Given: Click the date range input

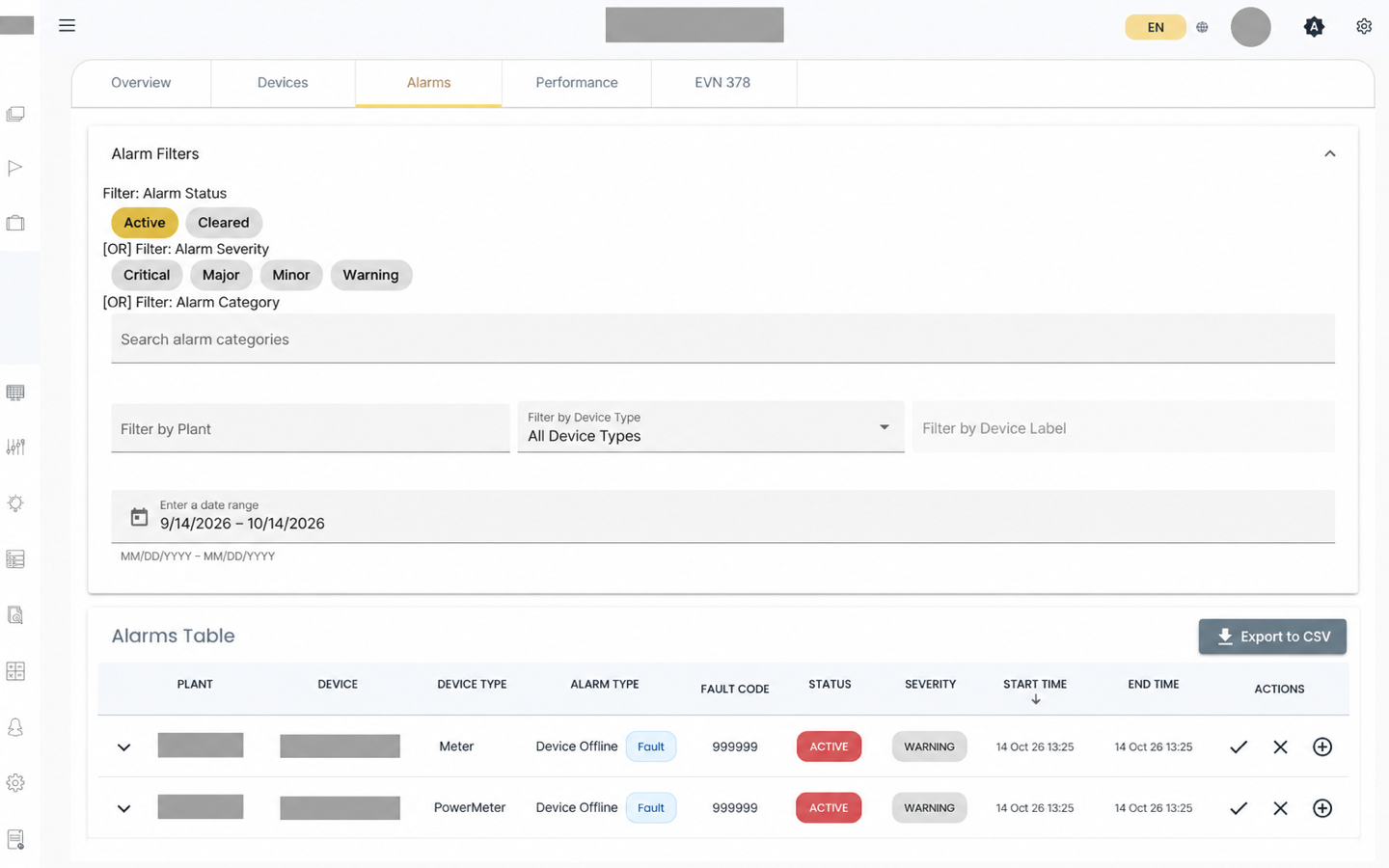Looking at the screenshot, I should pyautogui.click(x=722, y=517).
